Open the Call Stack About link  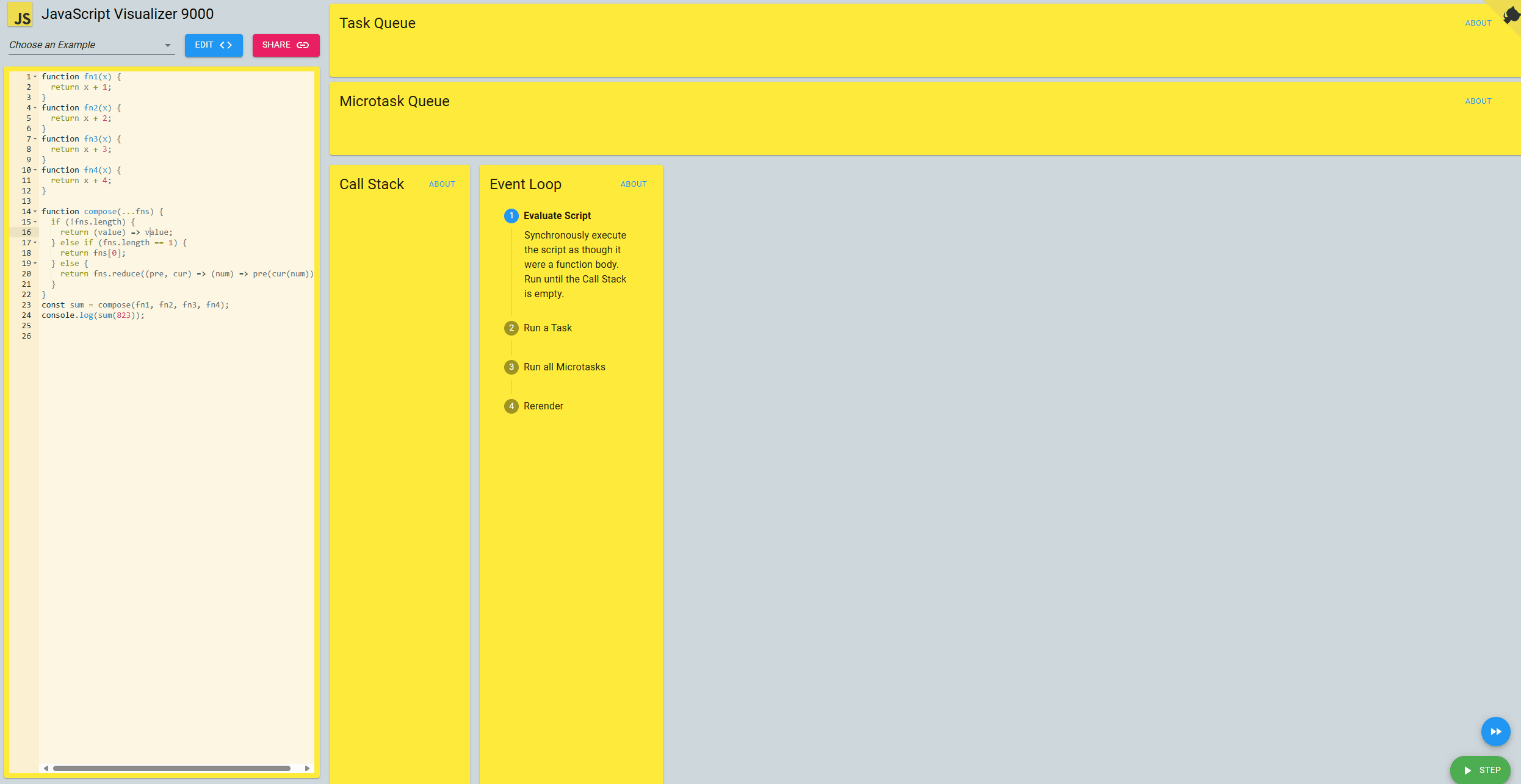coord(442,184)
